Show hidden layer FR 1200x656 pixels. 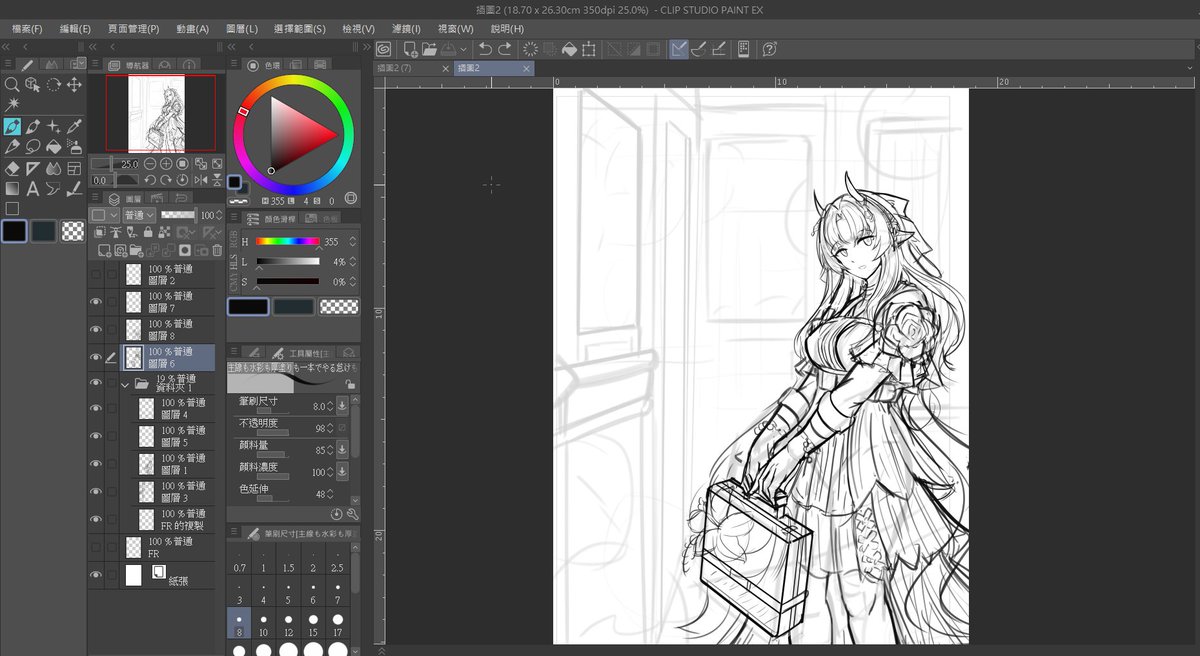(x=96, y=547)
